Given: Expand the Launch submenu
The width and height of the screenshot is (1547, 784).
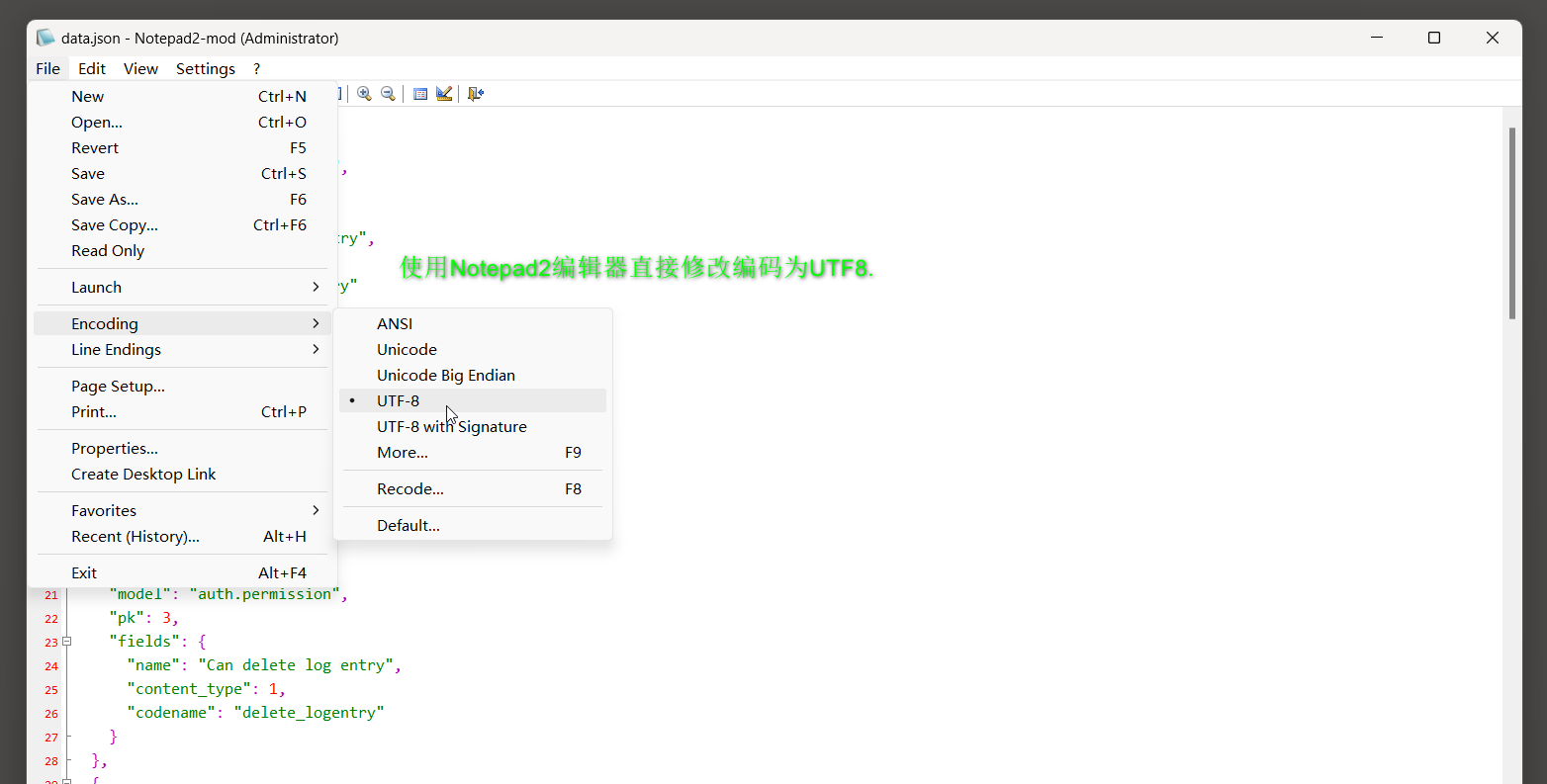Looking at the screenshot, I should [183, 287].
